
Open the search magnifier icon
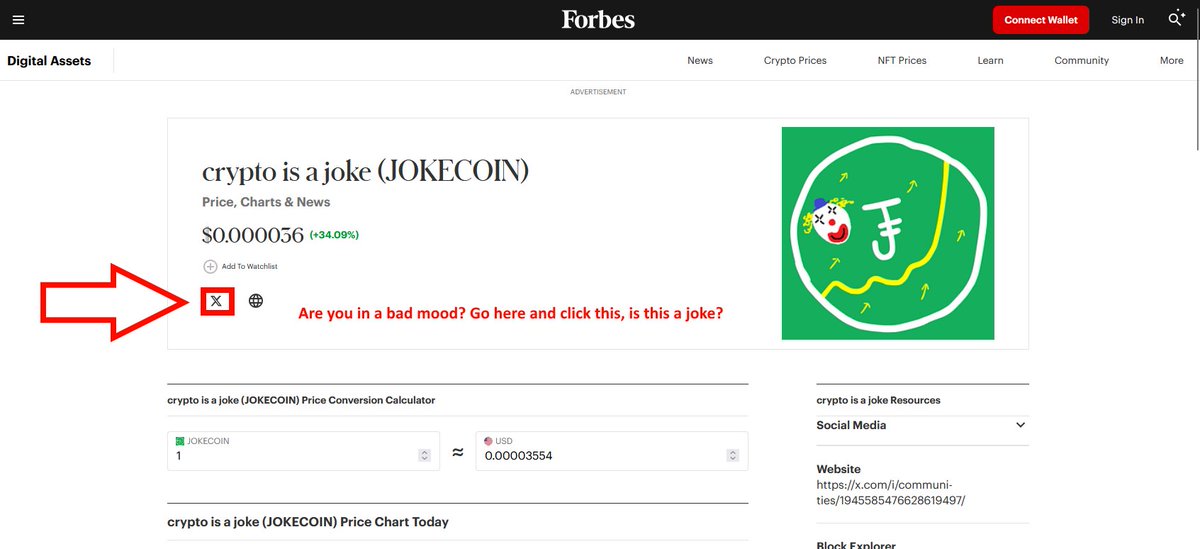1175,20
